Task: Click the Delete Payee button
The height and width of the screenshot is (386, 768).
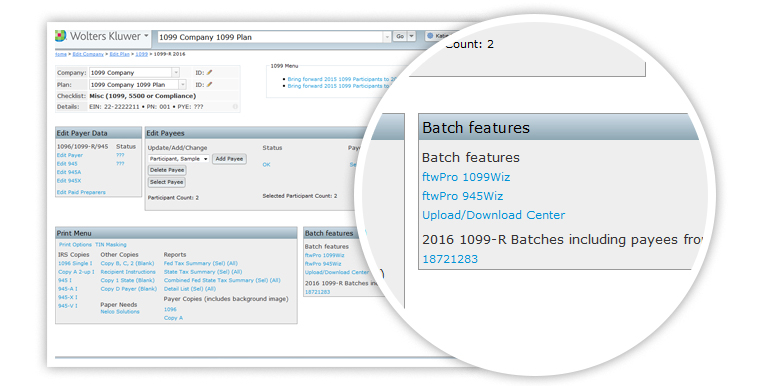Action: click(x=167, y=170)
